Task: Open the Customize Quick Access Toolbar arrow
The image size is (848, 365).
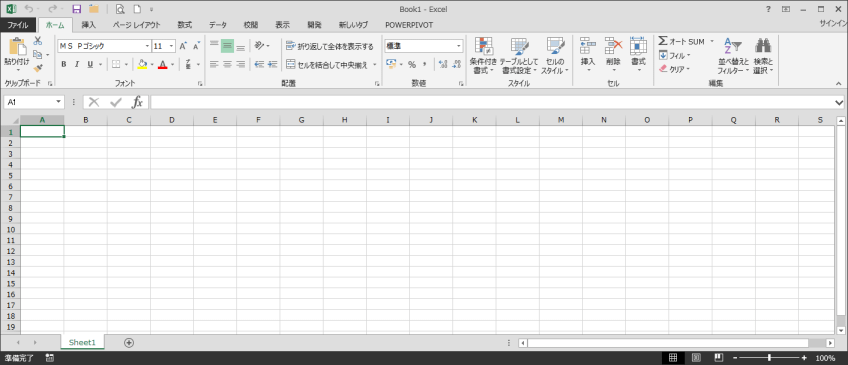Action: pos(151,10)
